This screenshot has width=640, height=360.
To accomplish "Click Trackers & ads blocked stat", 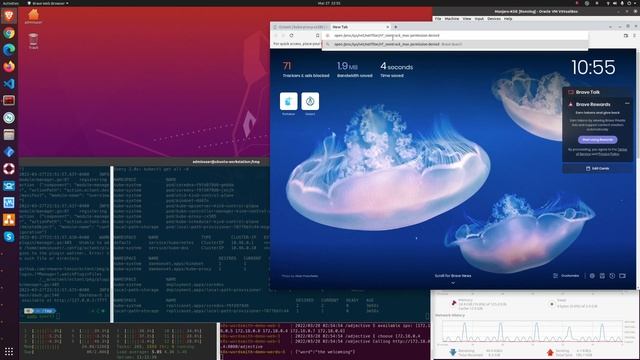I will point(306,69).
